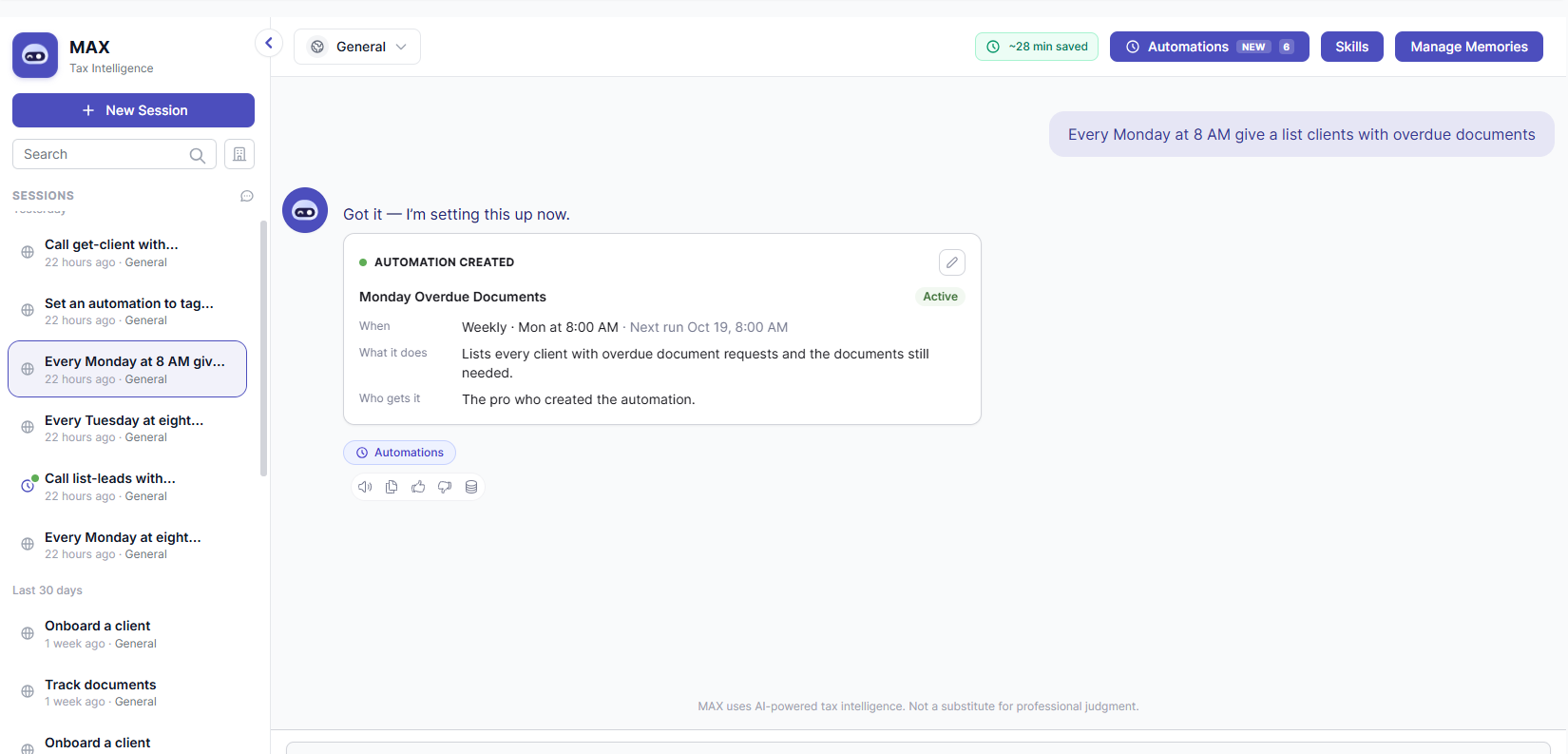Click the MAX robot logo in sidebar

pos(35,55)
